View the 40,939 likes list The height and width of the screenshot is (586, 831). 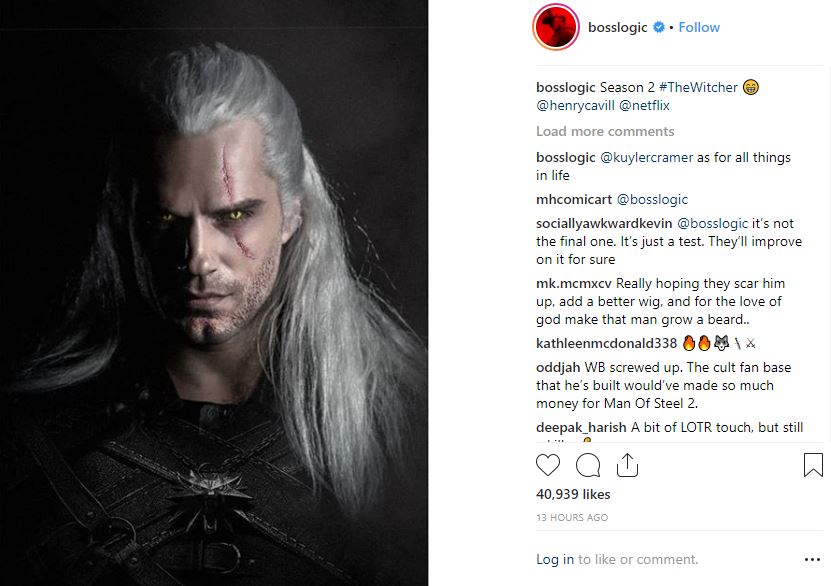[x=573, y=494]
